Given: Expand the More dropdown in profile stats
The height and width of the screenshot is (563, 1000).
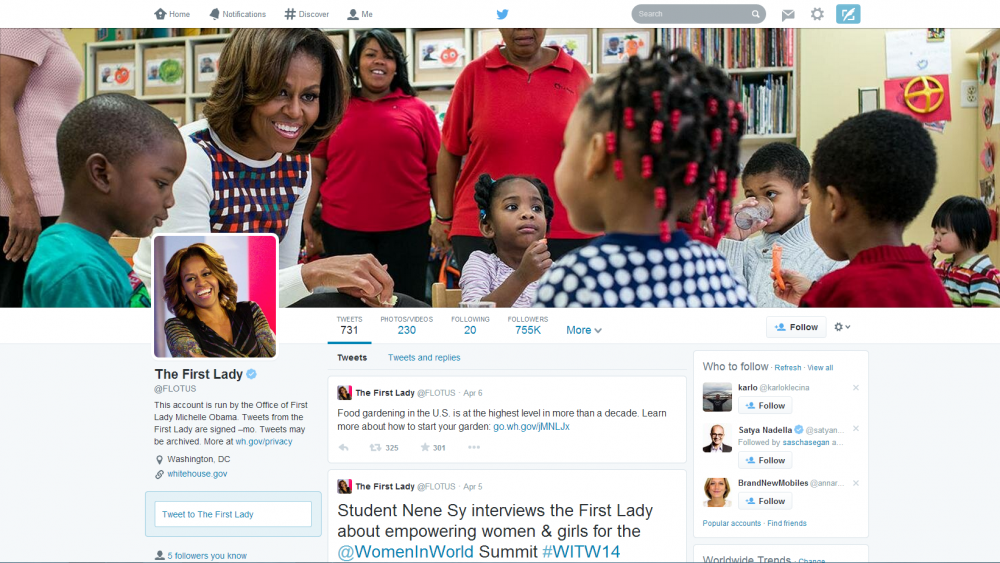Looking at the screenshot, I should click(584, 330).
